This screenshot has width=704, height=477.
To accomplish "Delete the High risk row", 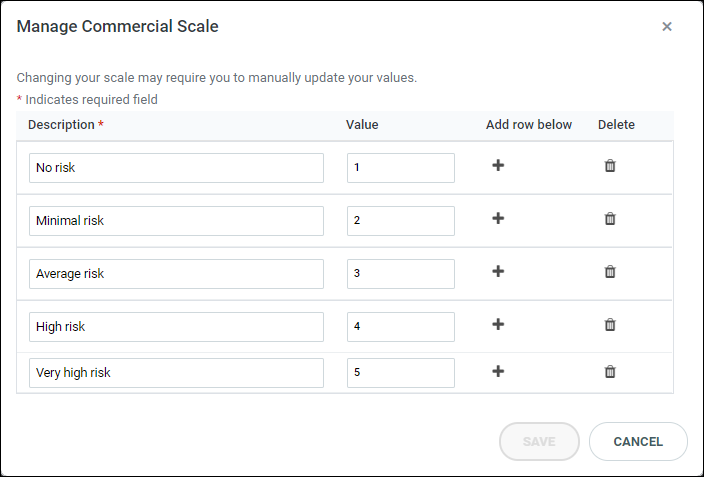I will [x=610, y=325].
